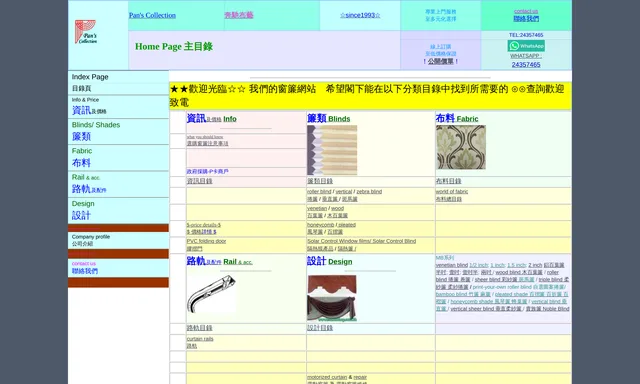This screenshot has height=384, width=640.
Task: Open the venetian blind 2 inch link
Action: tap(535, 265)
